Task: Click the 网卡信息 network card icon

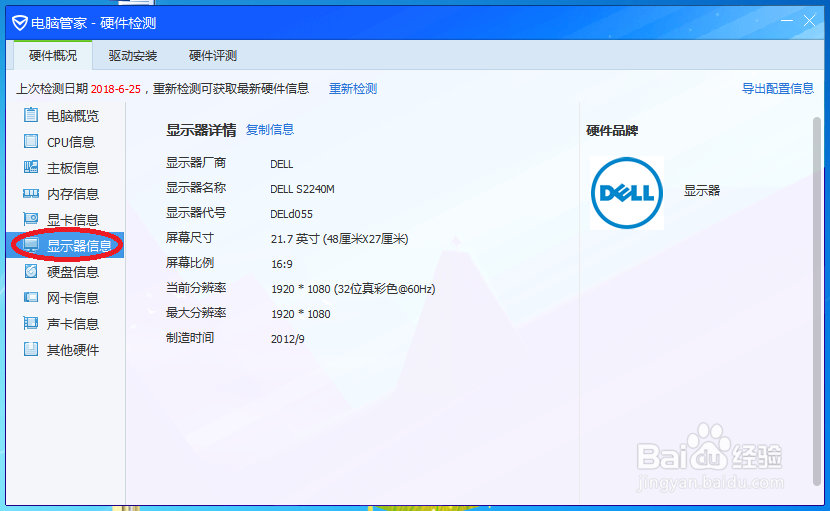Action: (31, 297)
